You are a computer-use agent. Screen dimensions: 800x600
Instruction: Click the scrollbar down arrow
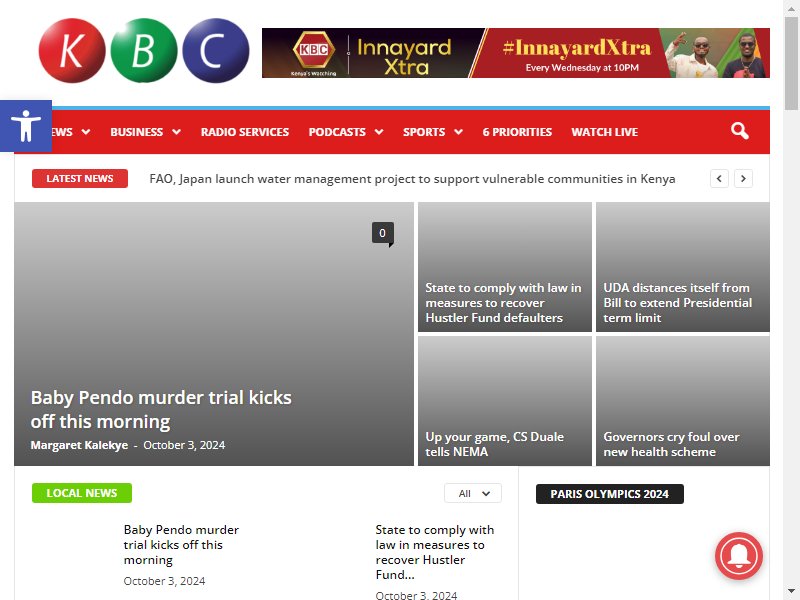[791, 592]
